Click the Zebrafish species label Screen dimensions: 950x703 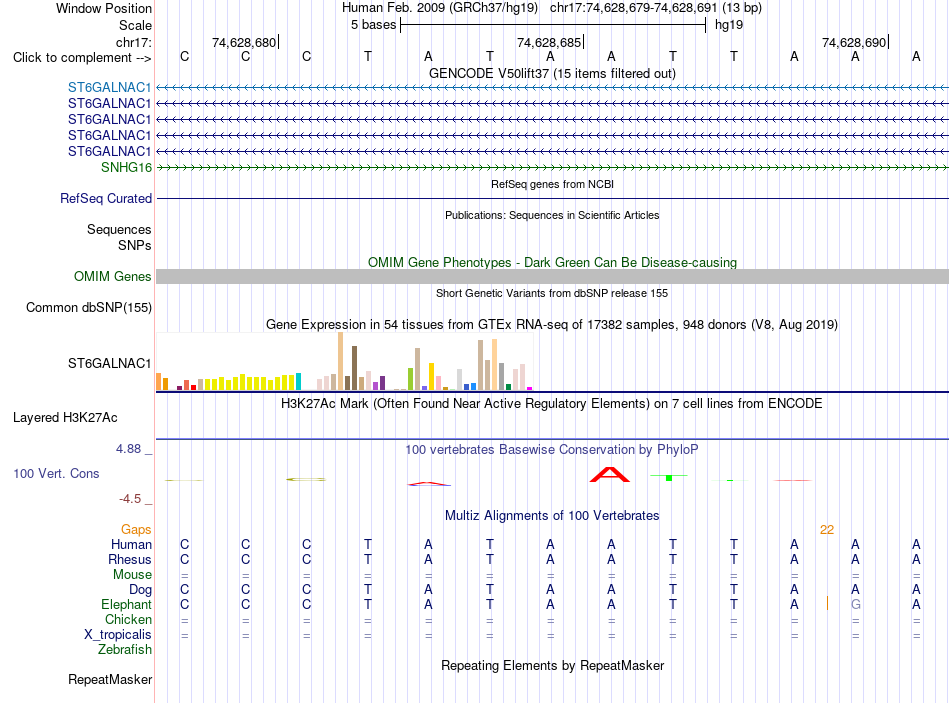(x=125, y=649)
